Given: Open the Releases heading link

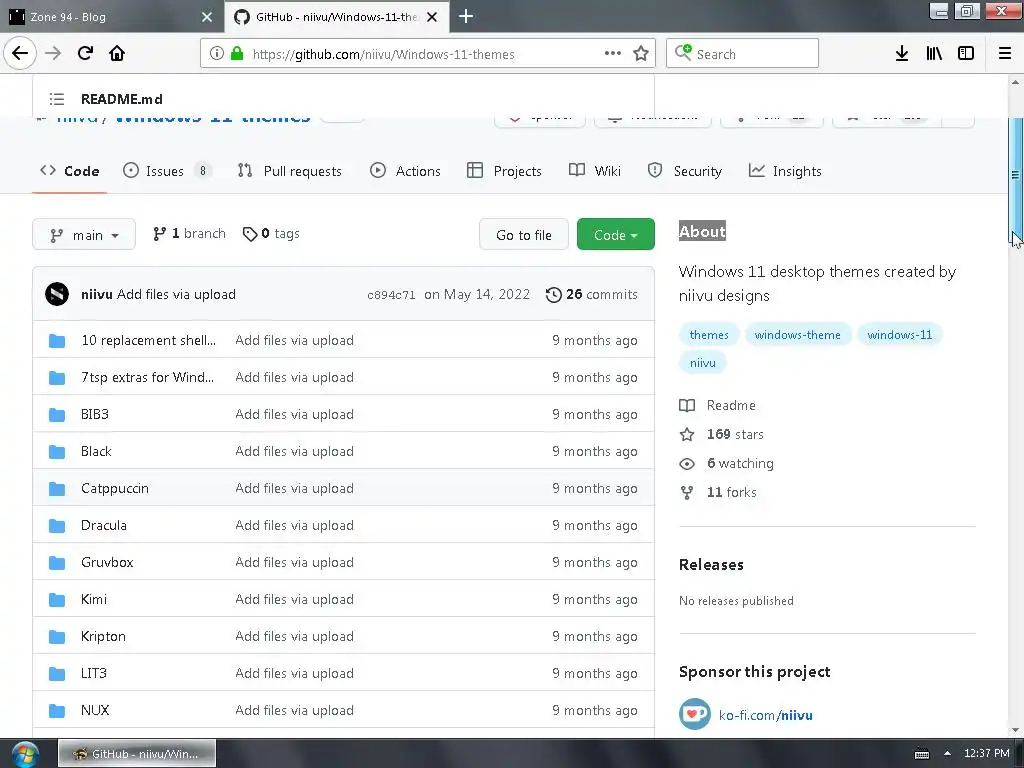Looking at the screenshot, I should [x=711, y=565].
